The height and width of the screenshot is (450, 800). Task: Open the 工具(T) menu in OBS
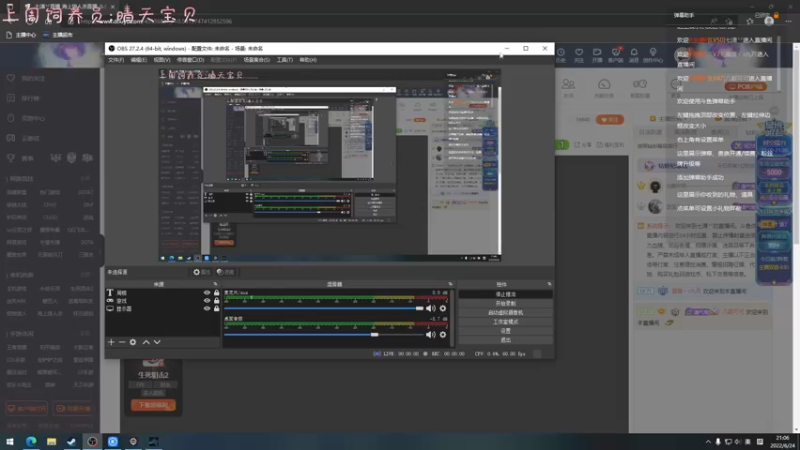285,60
